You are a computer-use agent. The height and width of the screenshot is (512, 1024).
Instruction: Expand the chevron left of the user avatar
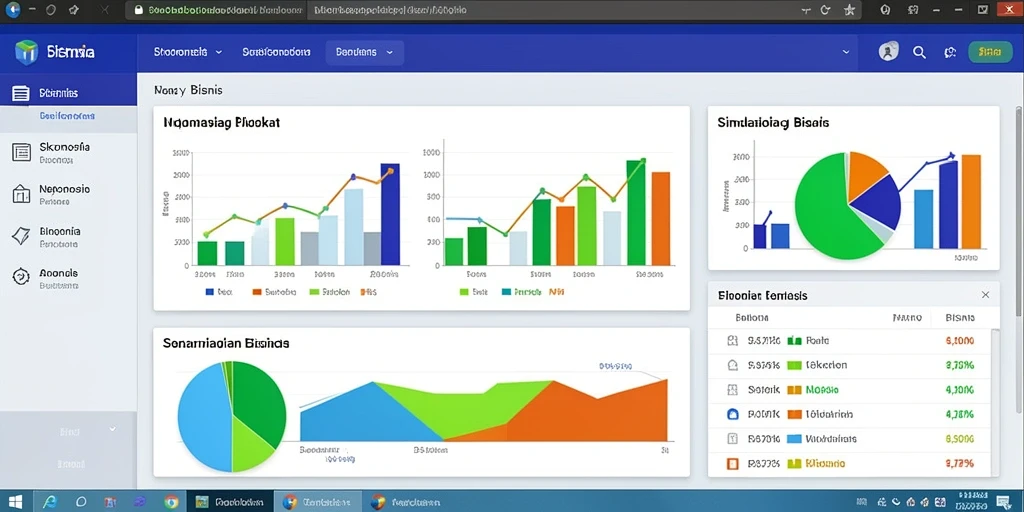(846, 52)
